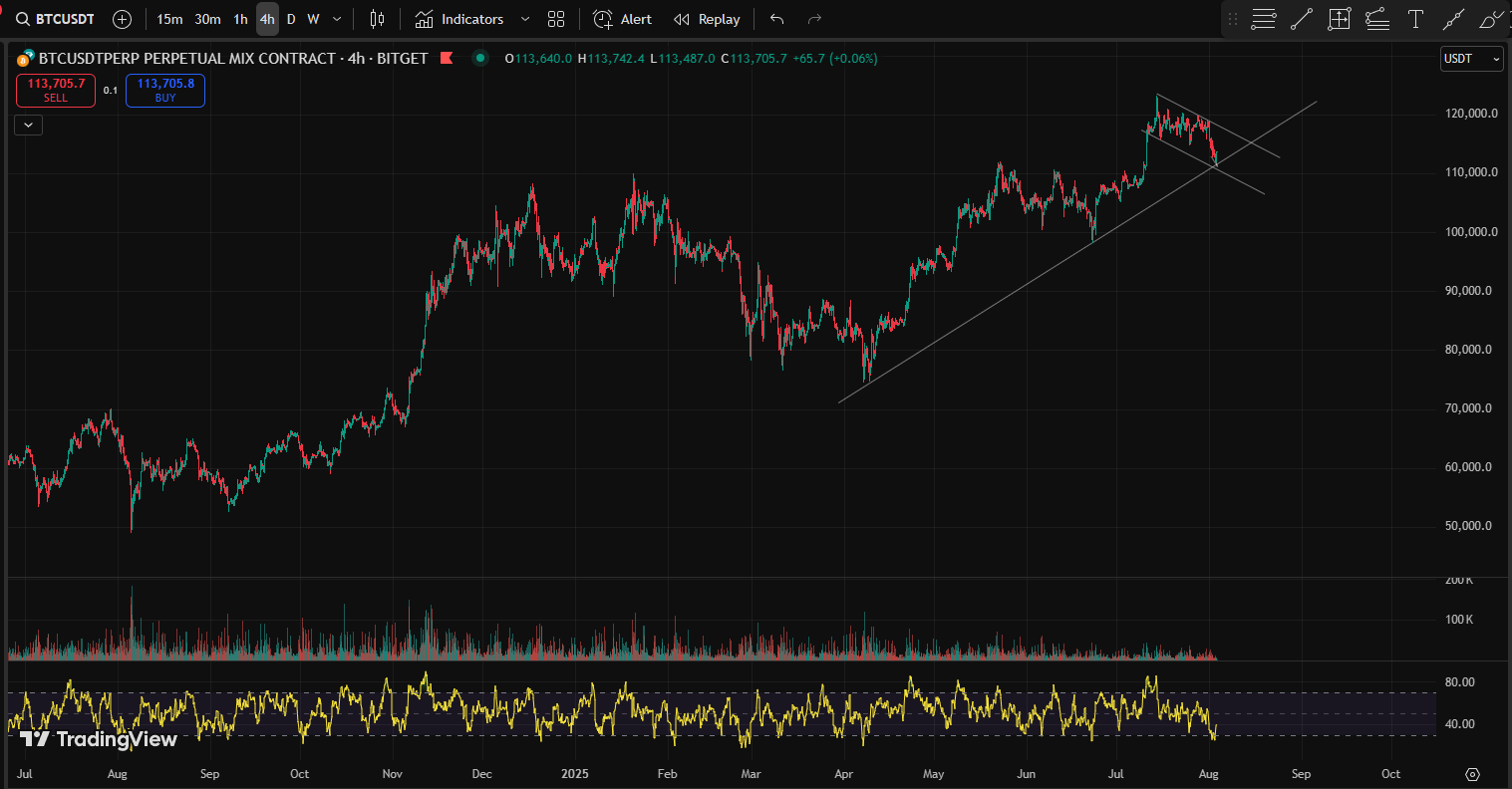Click the add symbol plus icon
The image size is (1512, 789).
tap(122, 19)
